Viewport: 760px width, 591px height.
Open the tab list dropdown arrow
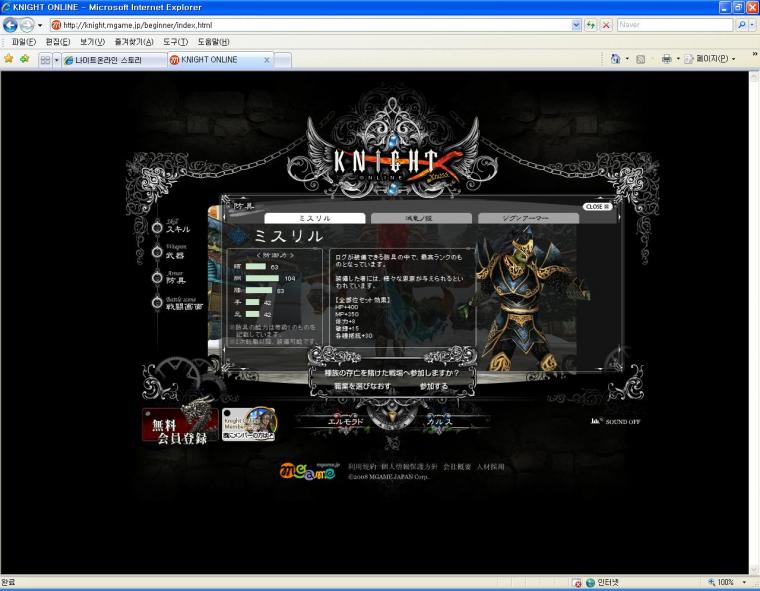pyautogui.click(x=56, y=60)
